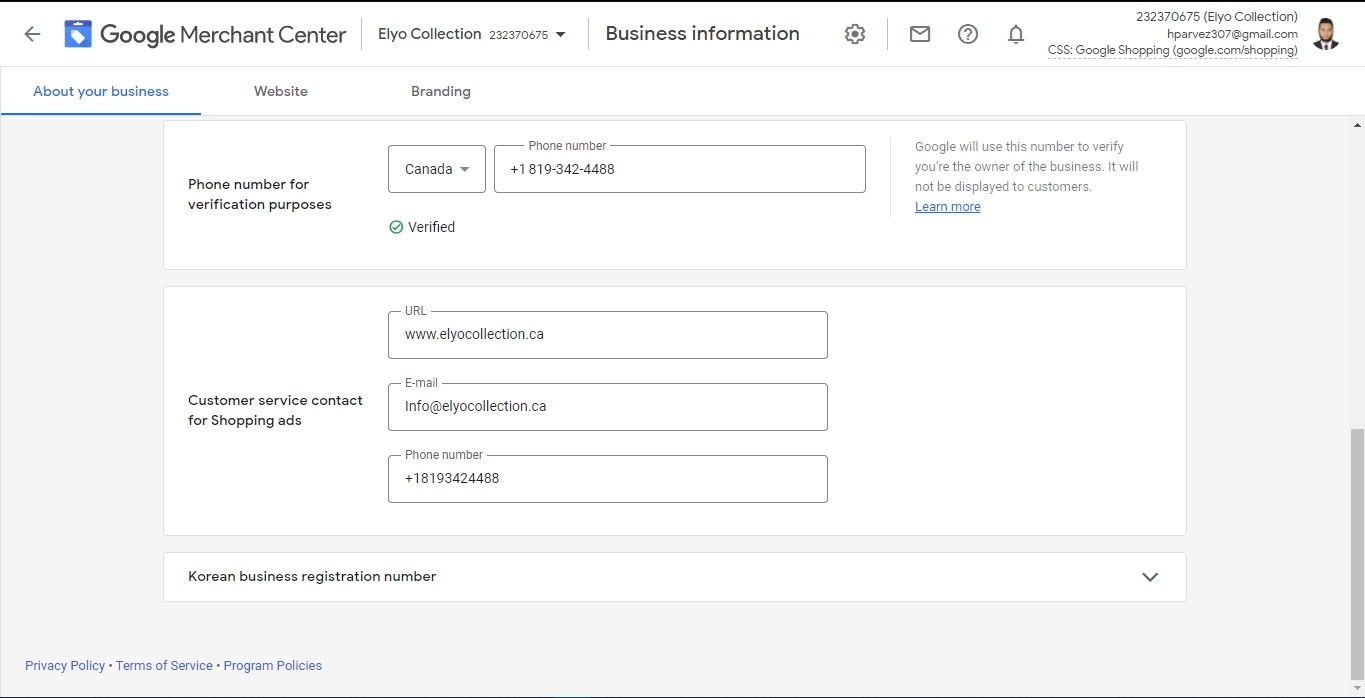Open the Terms of Service link
The width and height of the screenshot is (1365, 698).
point(164,666)
